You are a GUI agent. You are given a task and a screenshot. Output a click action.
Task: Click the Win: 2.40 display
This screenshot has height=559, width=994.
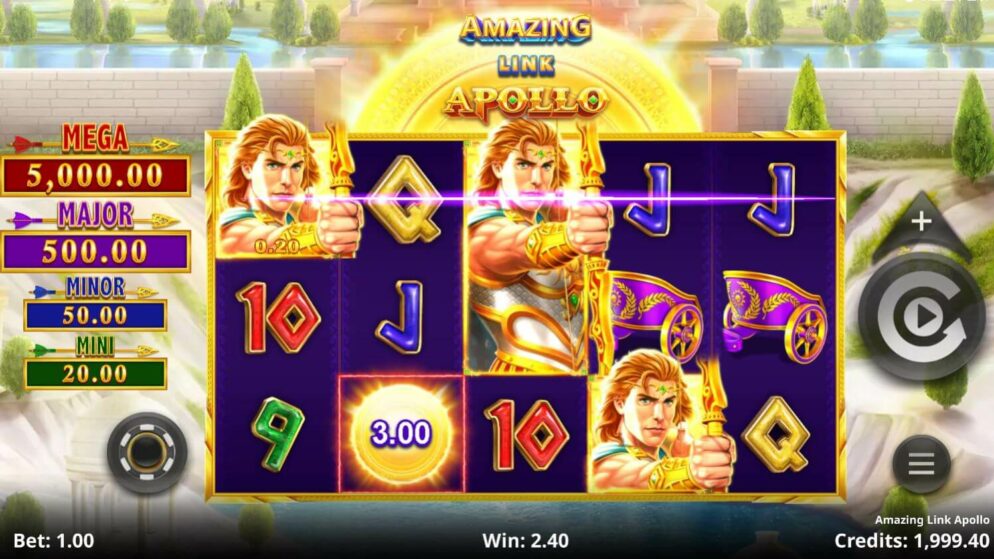coord(526,541)
